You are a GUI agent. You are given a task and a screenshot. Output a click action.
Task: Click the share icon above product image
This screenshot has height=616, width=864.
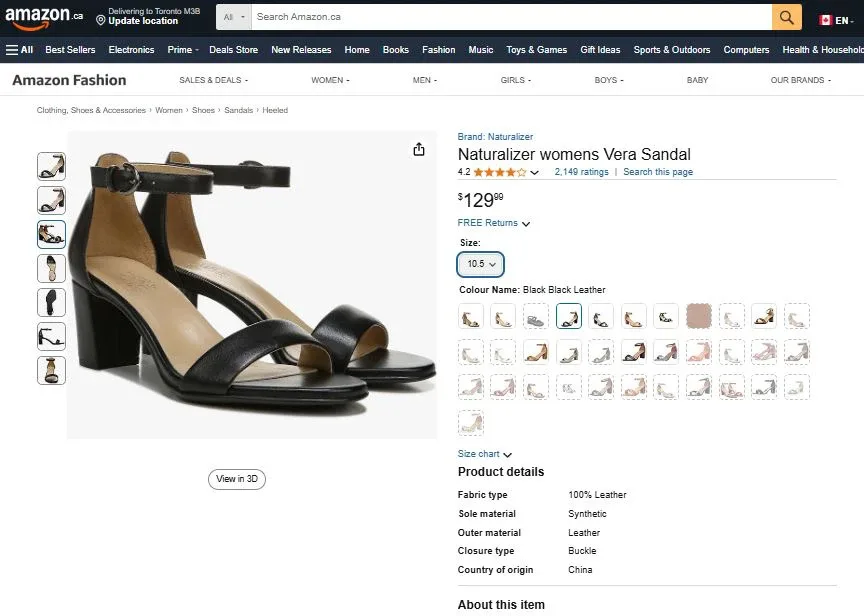pyautogui.click(x=419, y=149)
